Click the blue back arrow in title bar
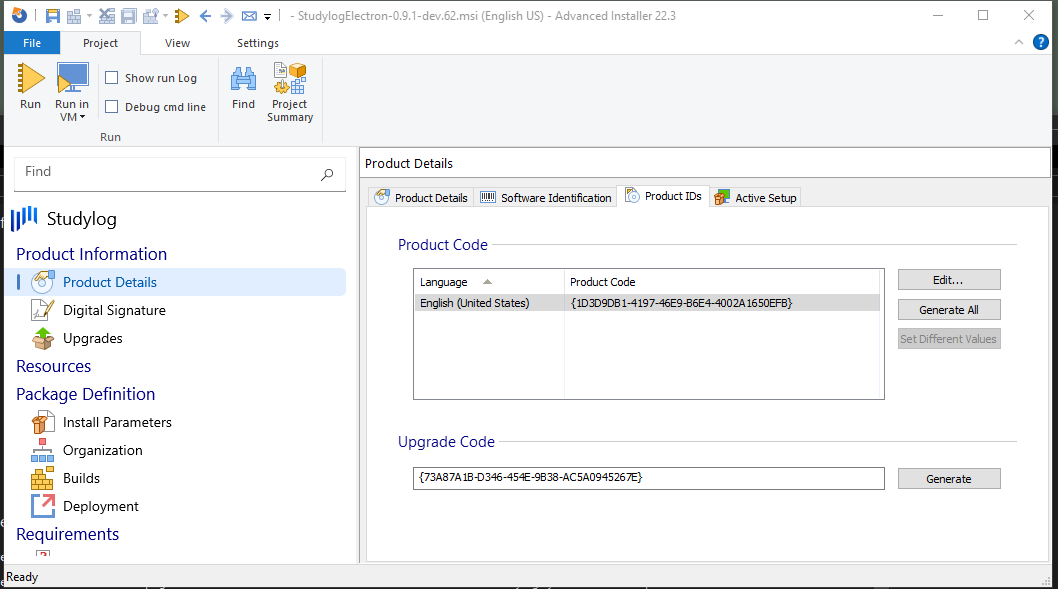This screenshot has width=1058, height=589. coord(205,16)
